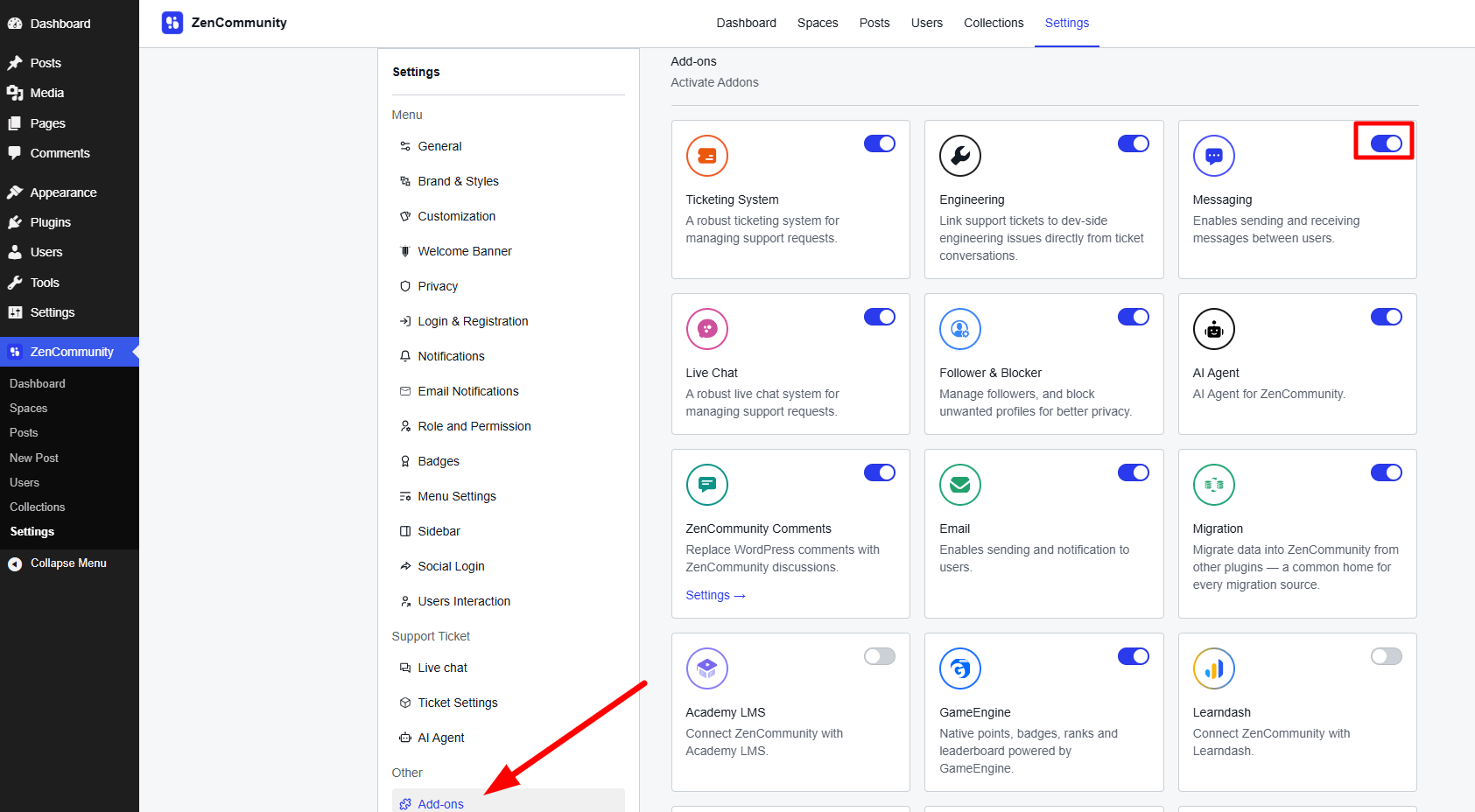Click the Engineering wrench icon
Viewport: 1475px width, 812px height.
tap(960, 156)
